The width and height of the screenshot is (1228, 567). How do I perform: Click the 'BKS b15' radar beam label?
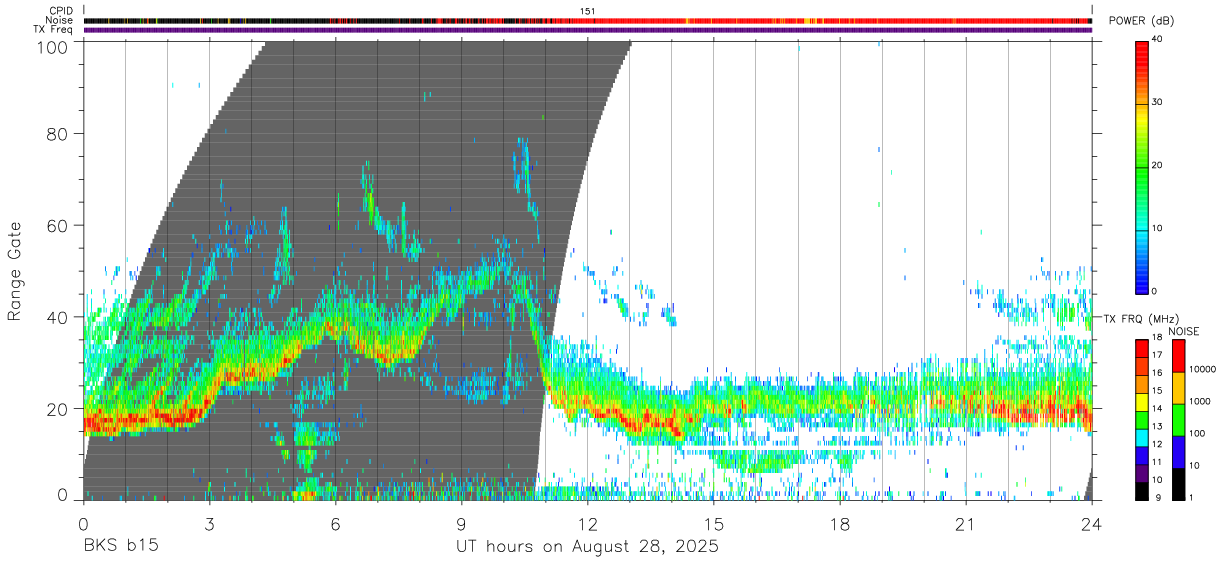[x=120, y=547]
